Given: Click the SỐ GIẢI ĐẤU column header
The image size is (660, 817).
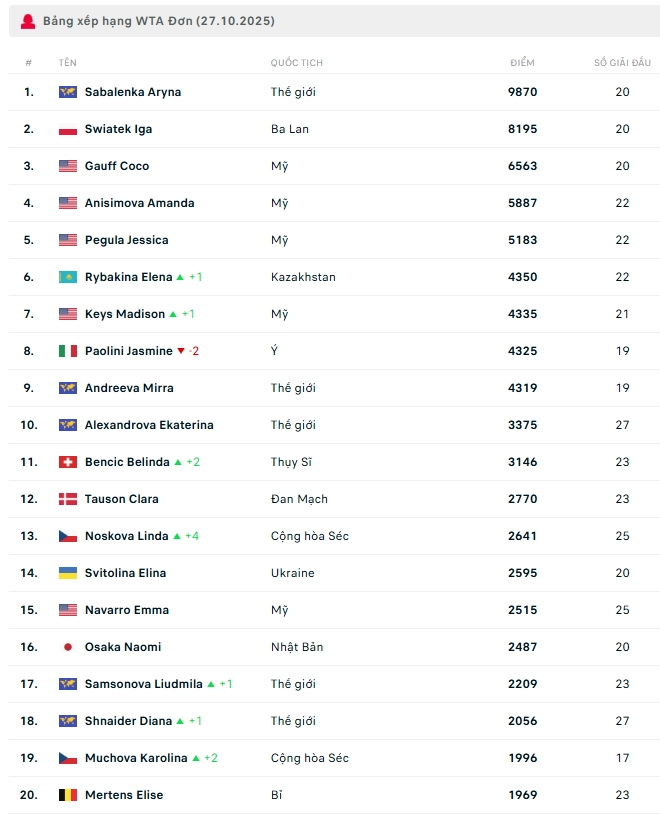Looking at the screenshot, I should click(622, 63).
